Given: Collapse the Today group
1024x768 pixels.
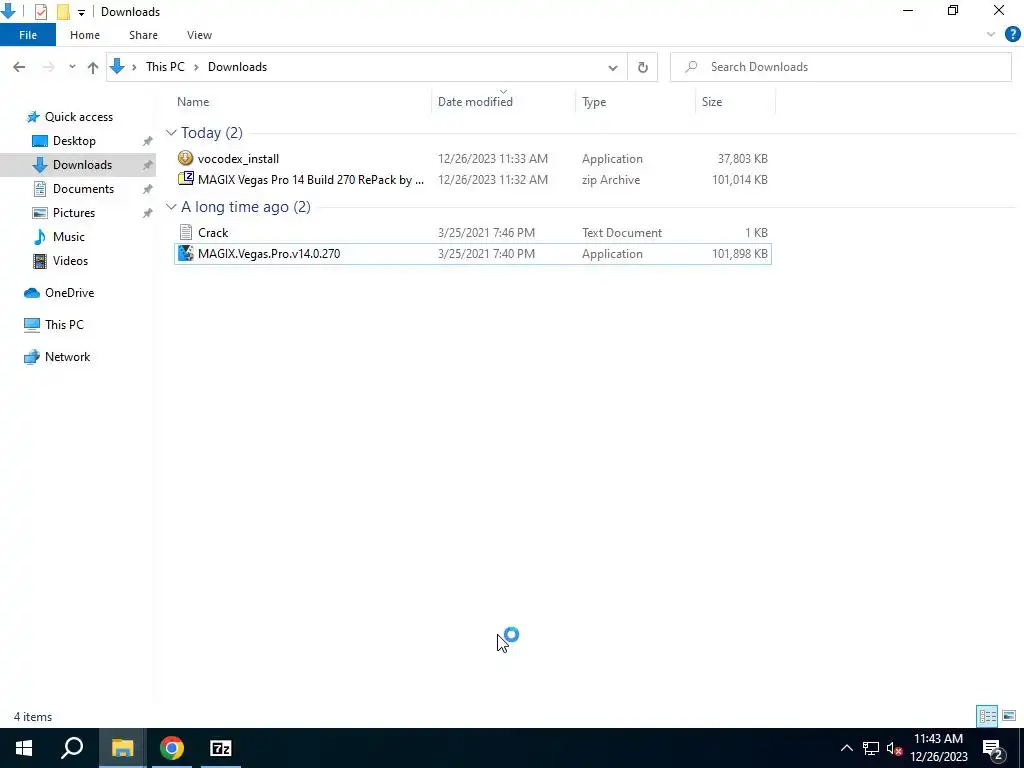Looking at the screenshot, I should point(171,133).
